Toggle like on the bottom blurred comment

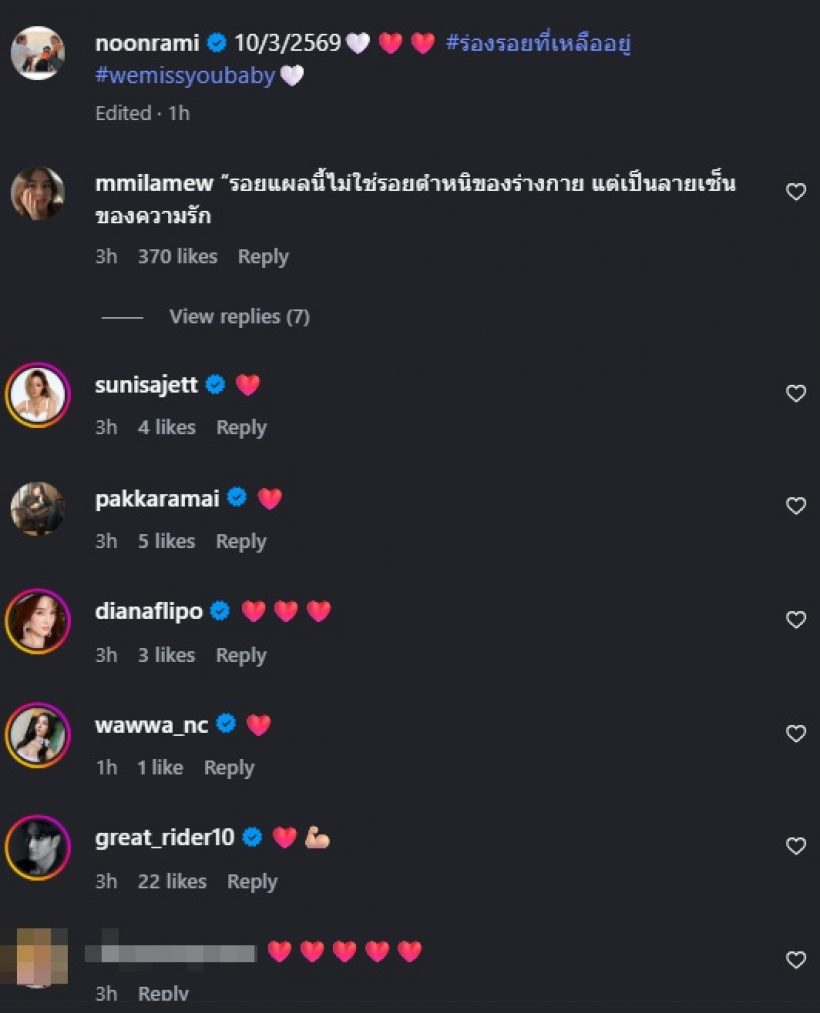796,958
